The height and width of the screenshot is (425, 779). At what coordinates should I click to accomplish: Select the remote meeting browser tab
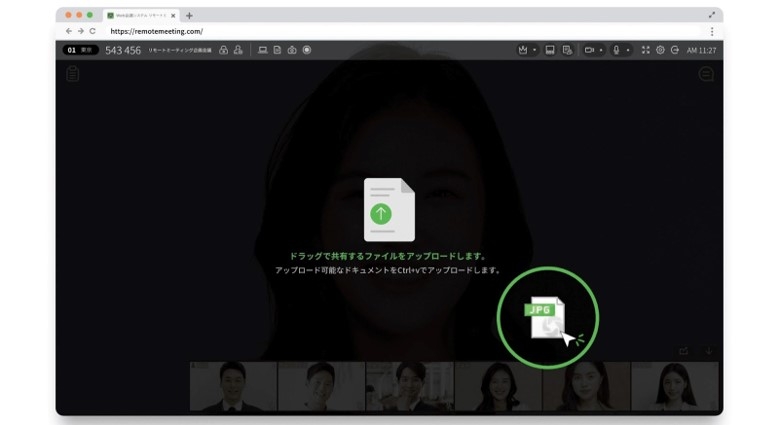tap(139, 16)
